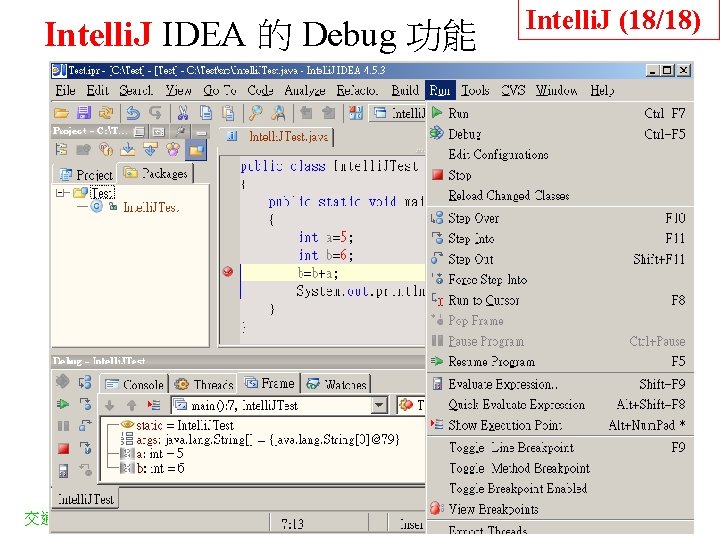Open the IntelliJ run configuration box
Screen dimensions: 720x540
point(398,113)
